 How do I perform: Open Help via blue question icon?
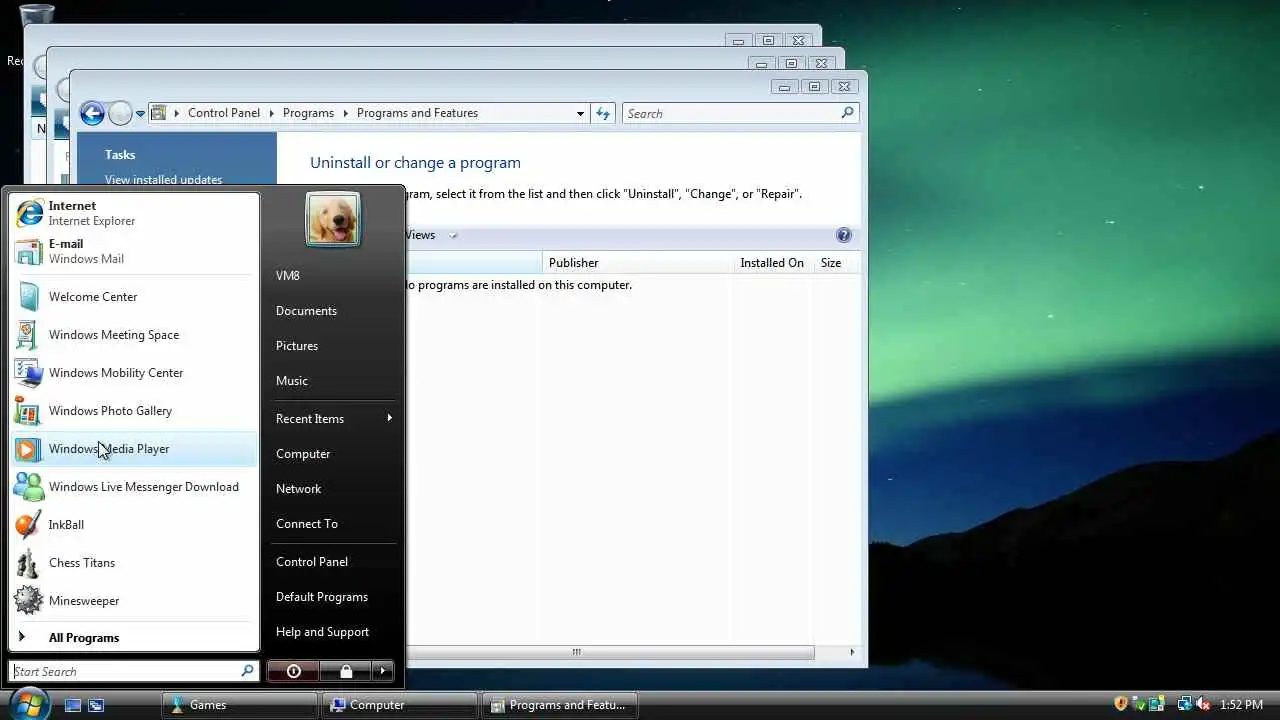pos(843,235)
